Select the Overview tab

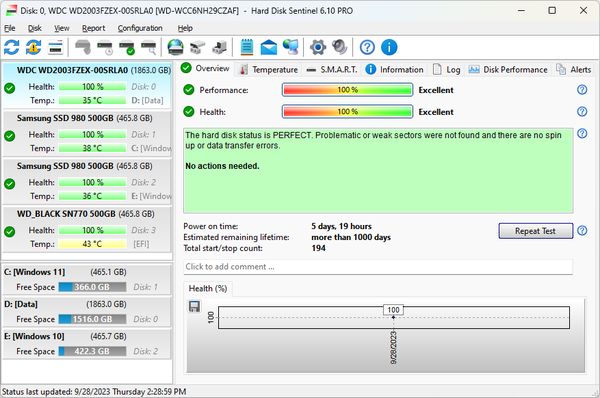point(205,69)
